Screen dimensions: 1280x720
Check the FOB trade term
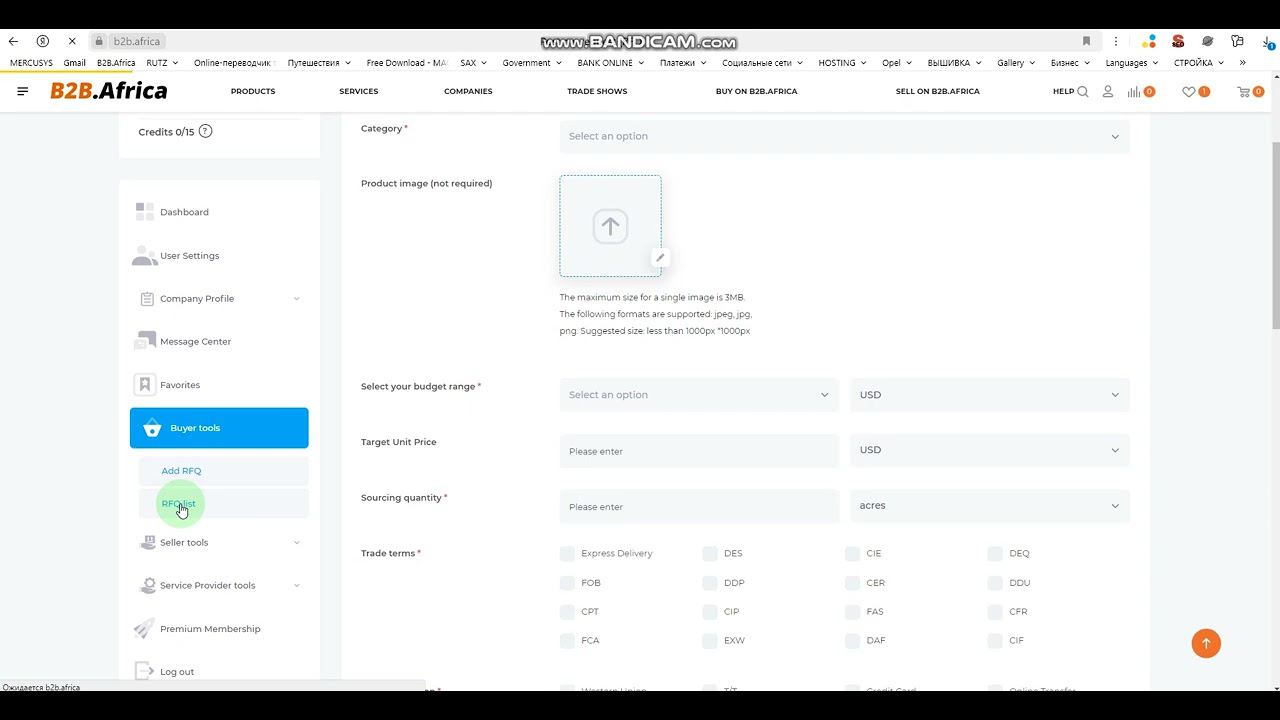(x=568, y=582)
